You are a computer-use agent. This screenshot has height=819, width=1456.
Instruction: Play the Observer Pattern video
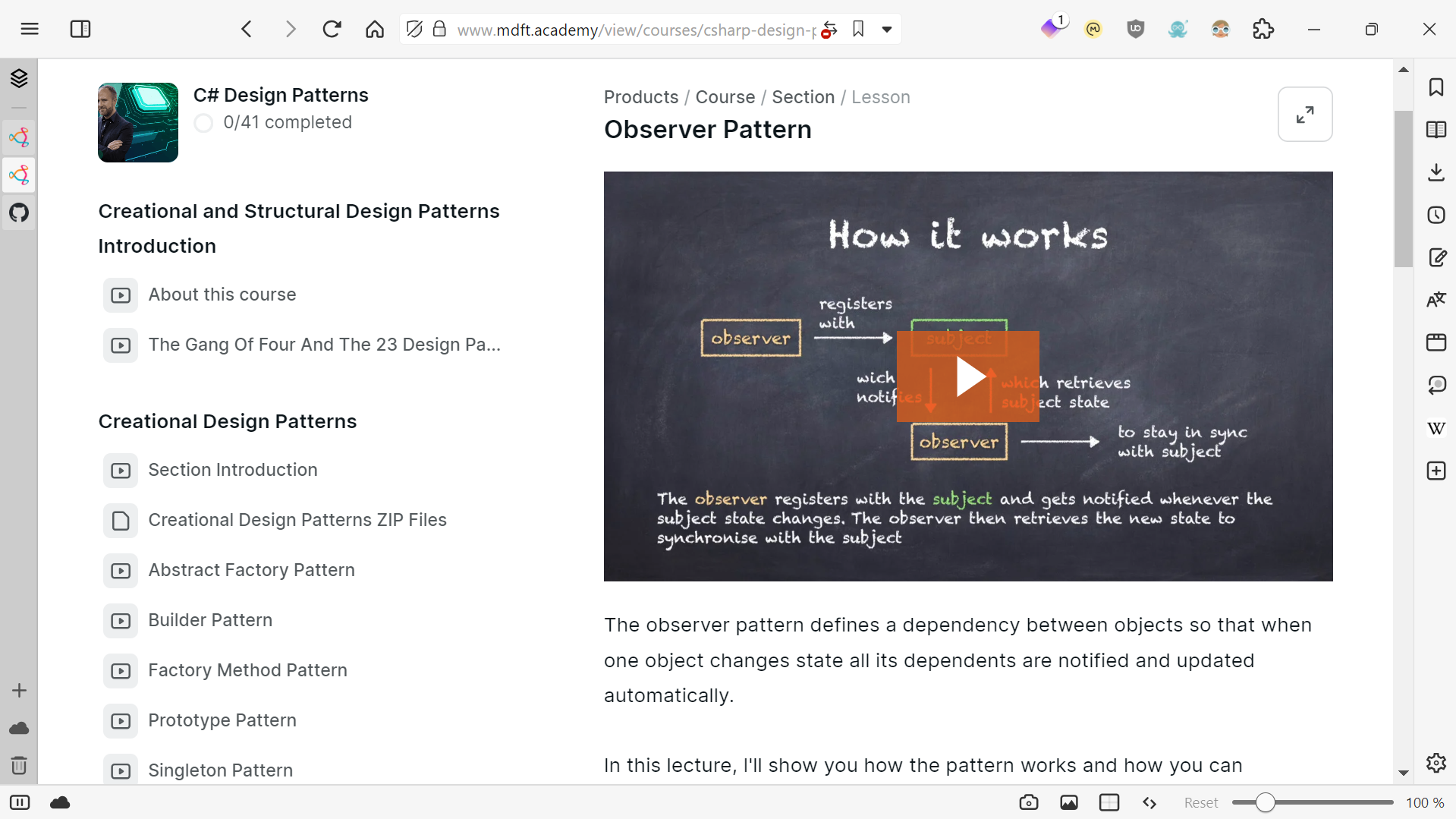pos(967,376)
